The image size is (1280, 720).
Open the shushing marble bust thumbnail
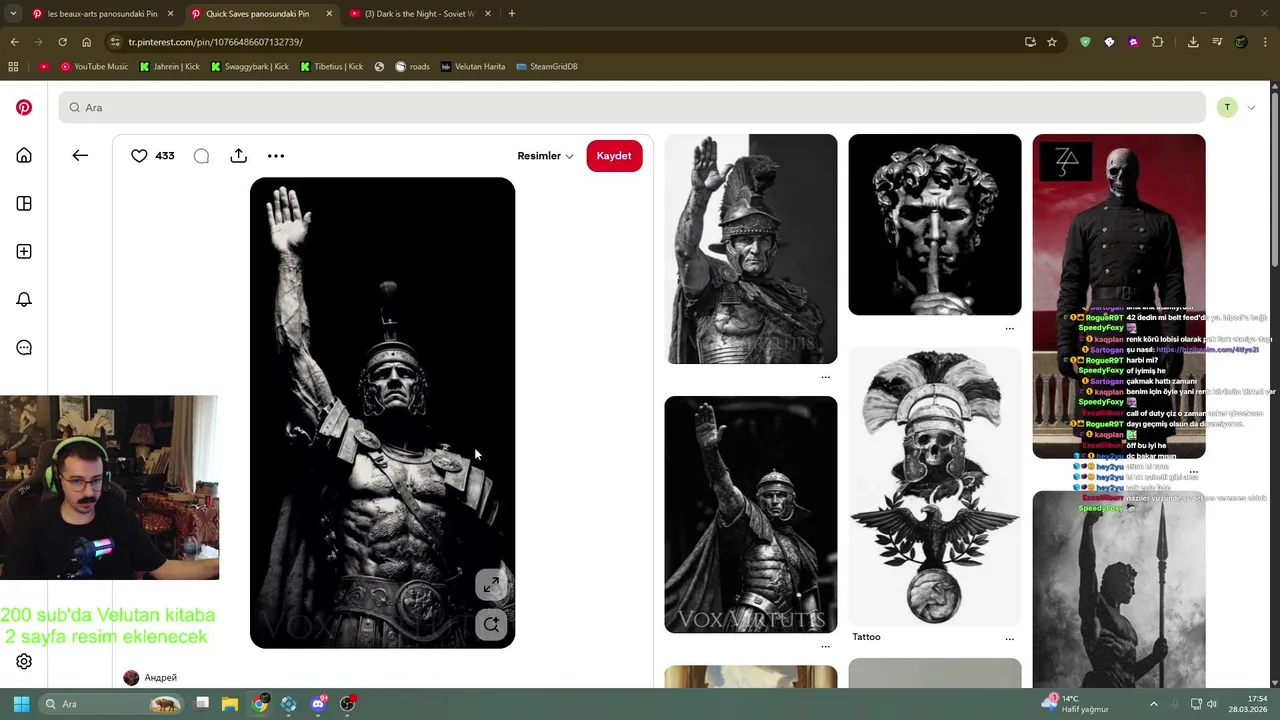pyautogui.click(x=935, y=225)
